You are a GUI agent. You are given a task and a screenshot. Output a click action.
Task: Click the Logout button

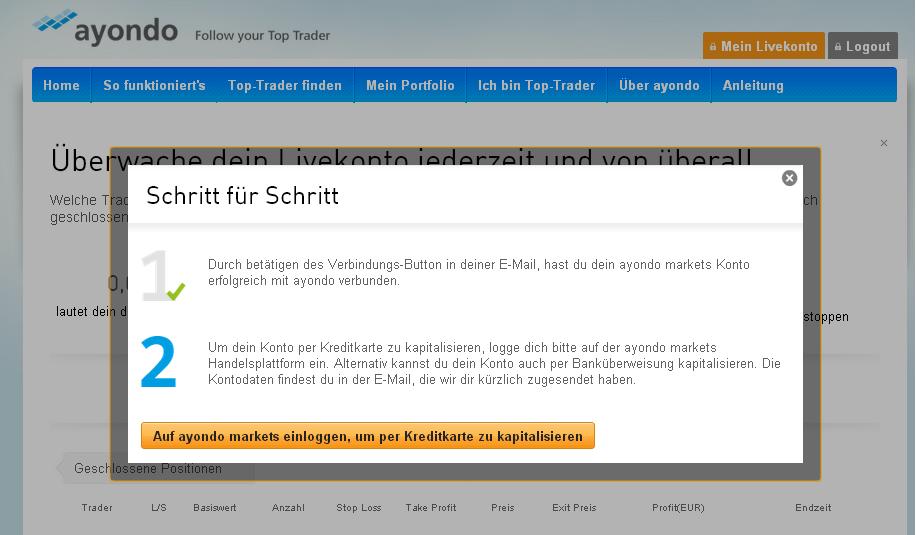pyautogui.click(x=862, y=46)
